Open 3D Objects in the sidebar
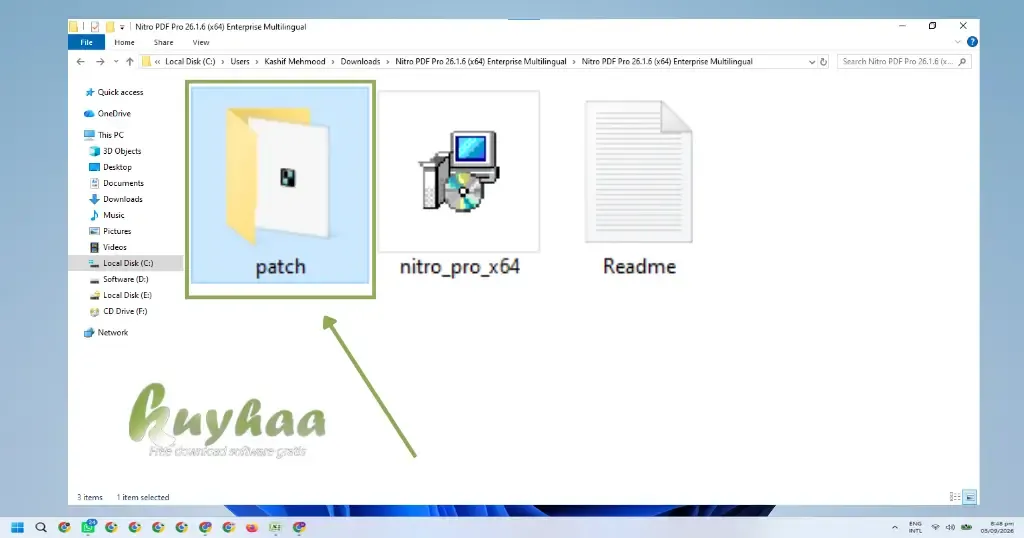This screenshot has width=1024, height=538. coord(116,151)
